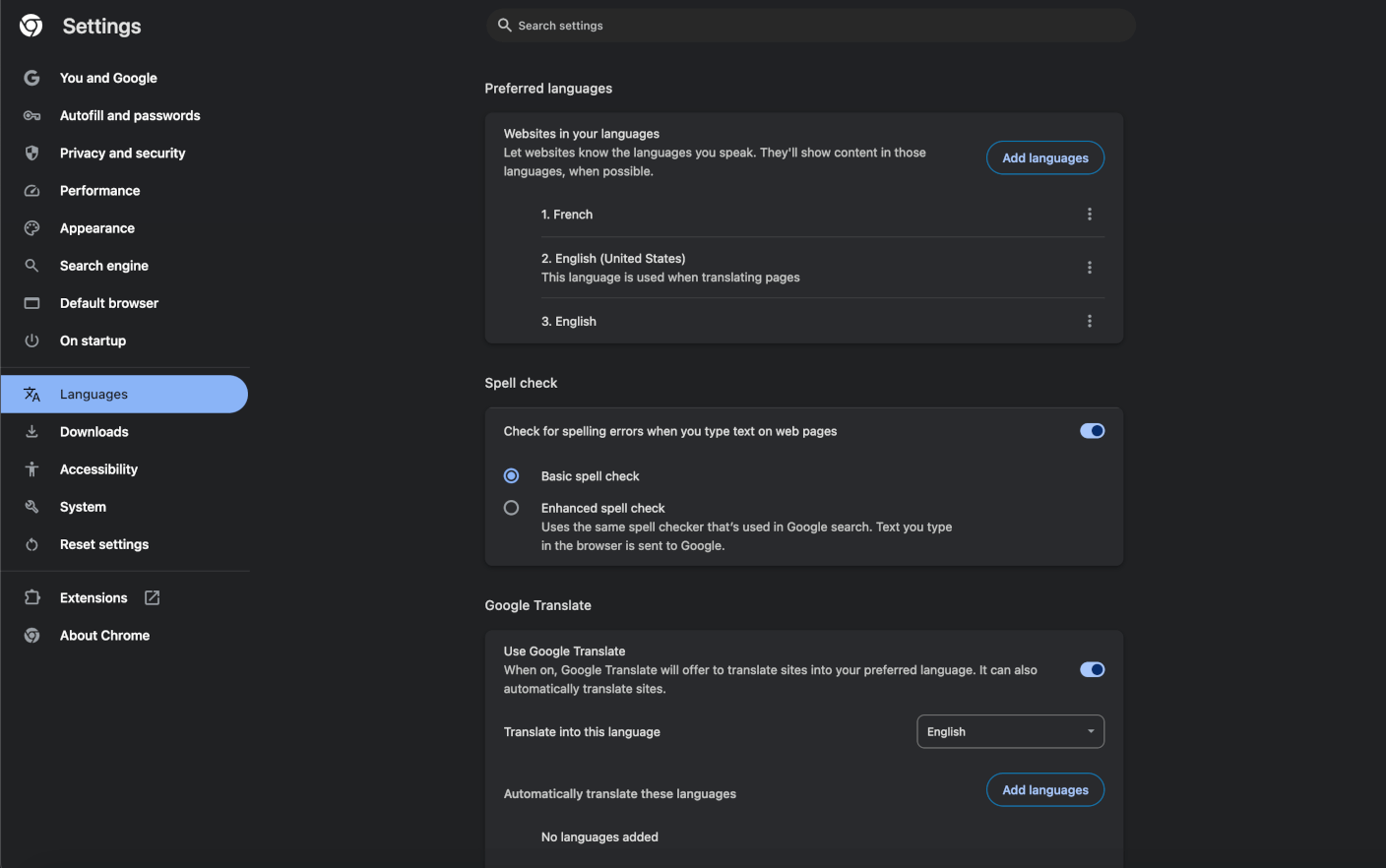
Task: Open three-dot menu for 3. English
Action: pos(1089,321)
